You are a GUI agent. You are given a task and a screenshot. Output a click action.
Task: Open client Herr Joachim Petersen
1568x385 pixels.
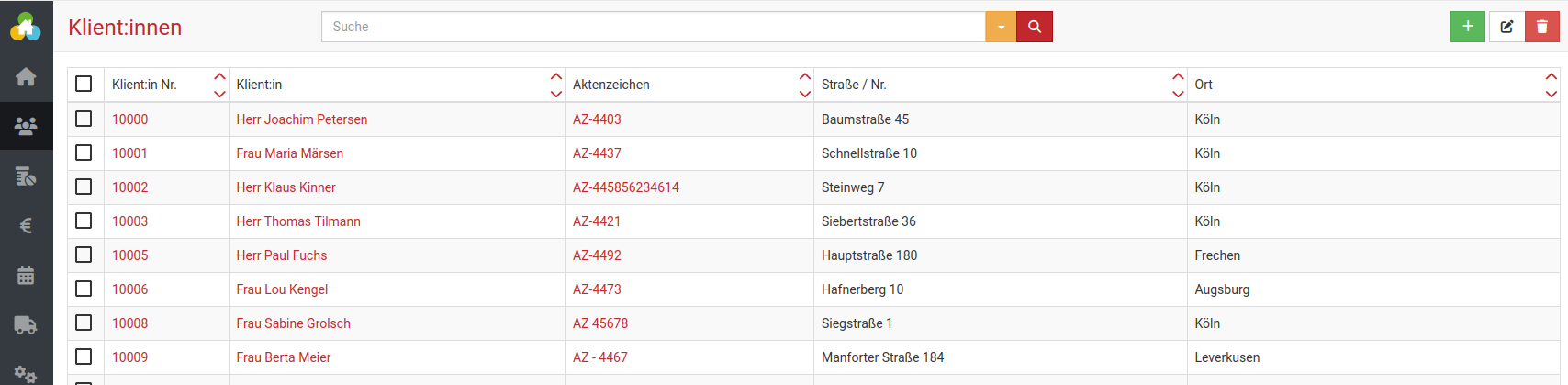(x=301, y=119)
